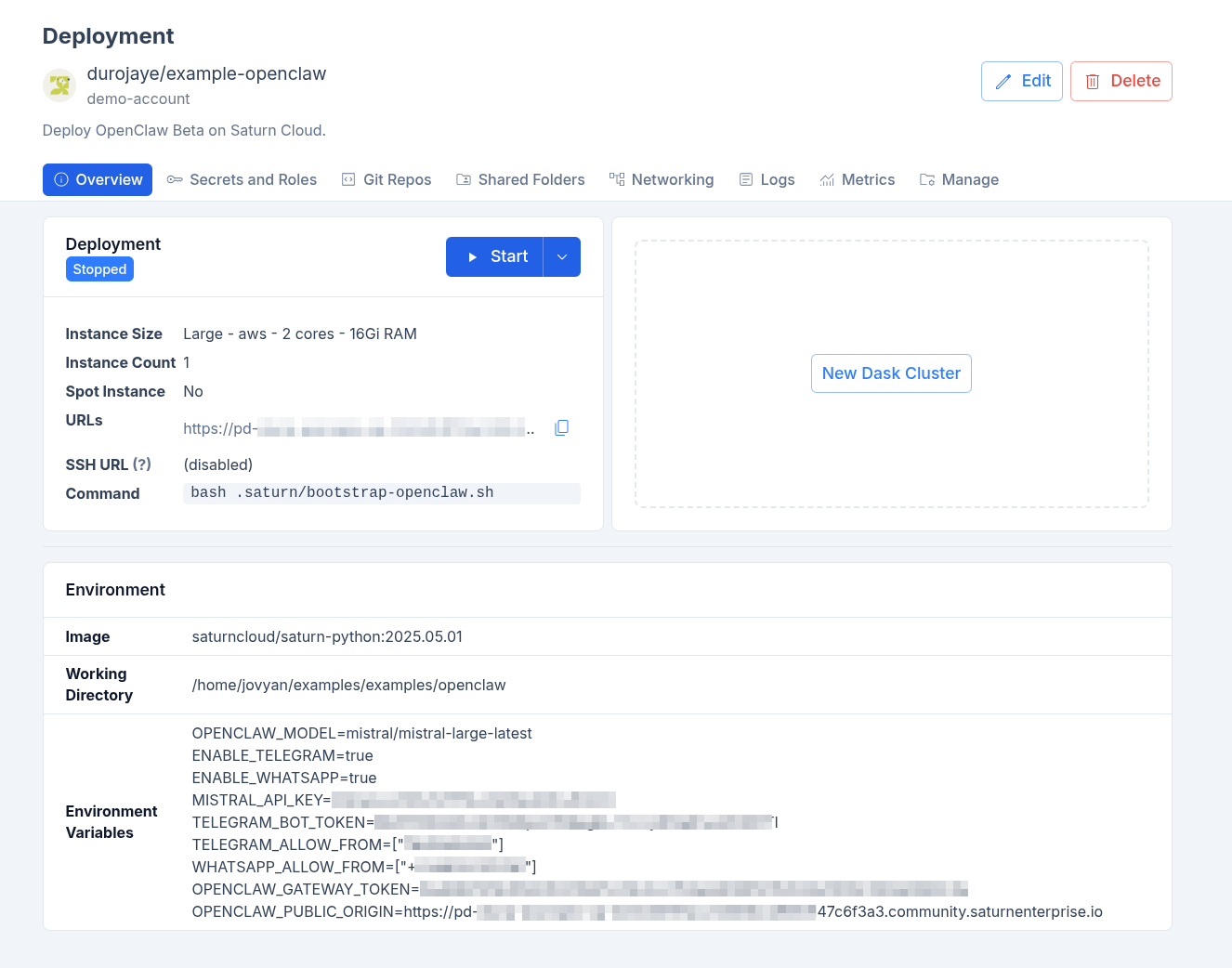The height and width of the screenshot is (968, 1232).
Task: Select the MISTRAL_API_KEY variable line
Action: point(403,801)
